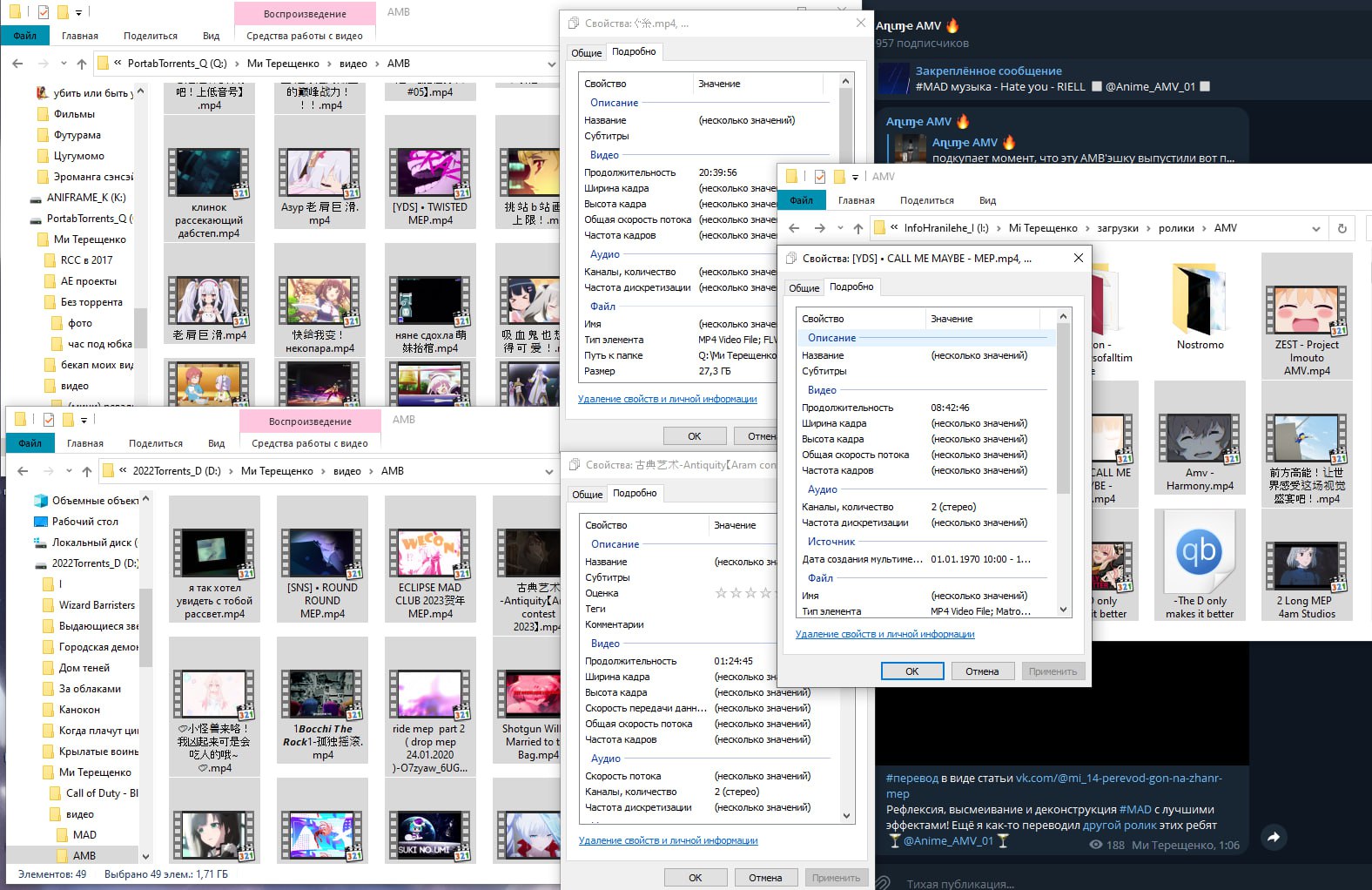Select the MAD folder in 2022Torrents_D tree

pos(84,835)
